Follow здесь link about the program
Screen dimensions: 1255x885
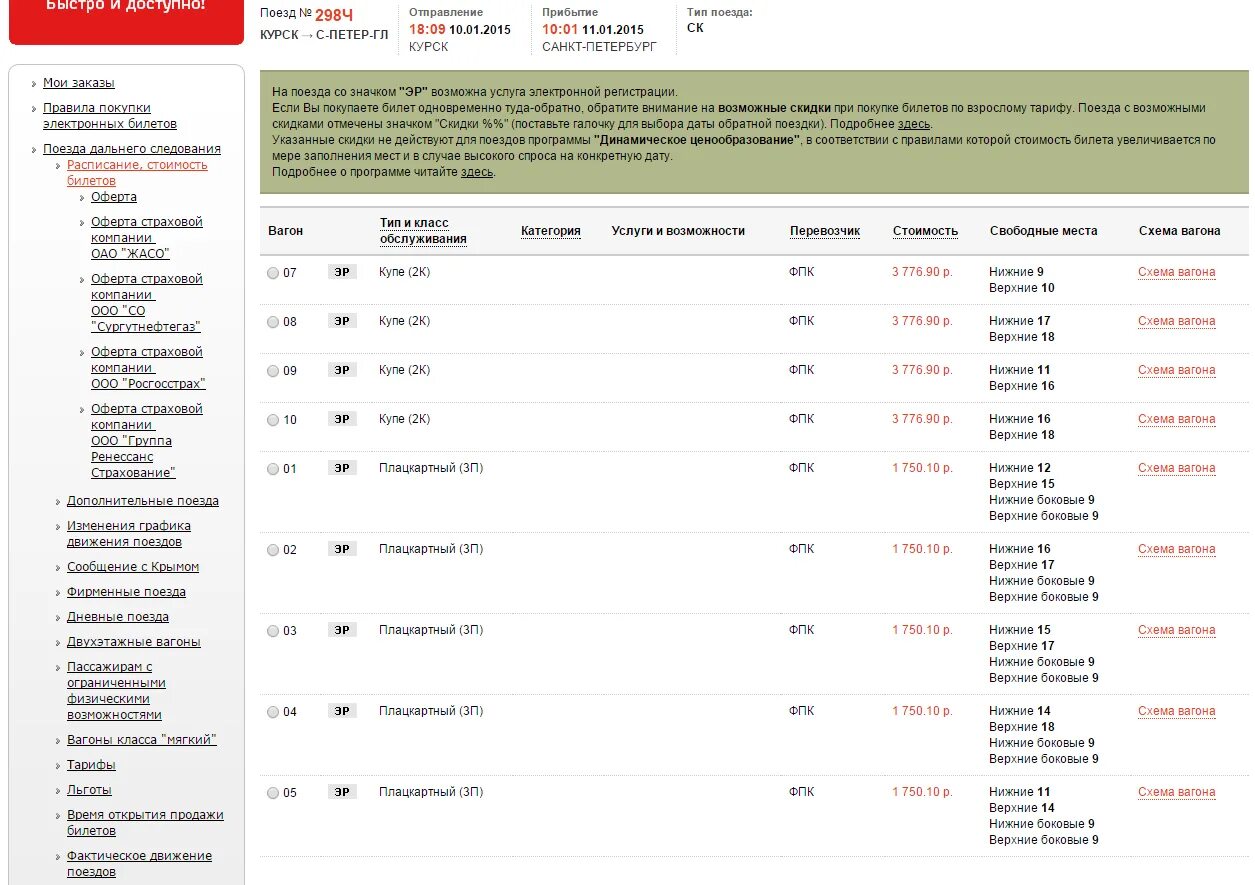477,172
